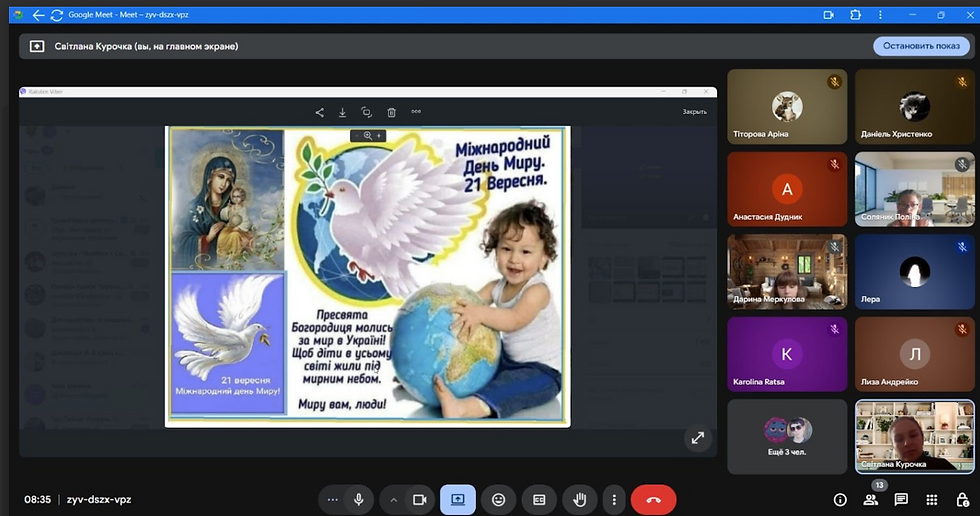The image size is (980, 516).
Task: Open the title bar three-dot menu
Action: click(880, 15)
